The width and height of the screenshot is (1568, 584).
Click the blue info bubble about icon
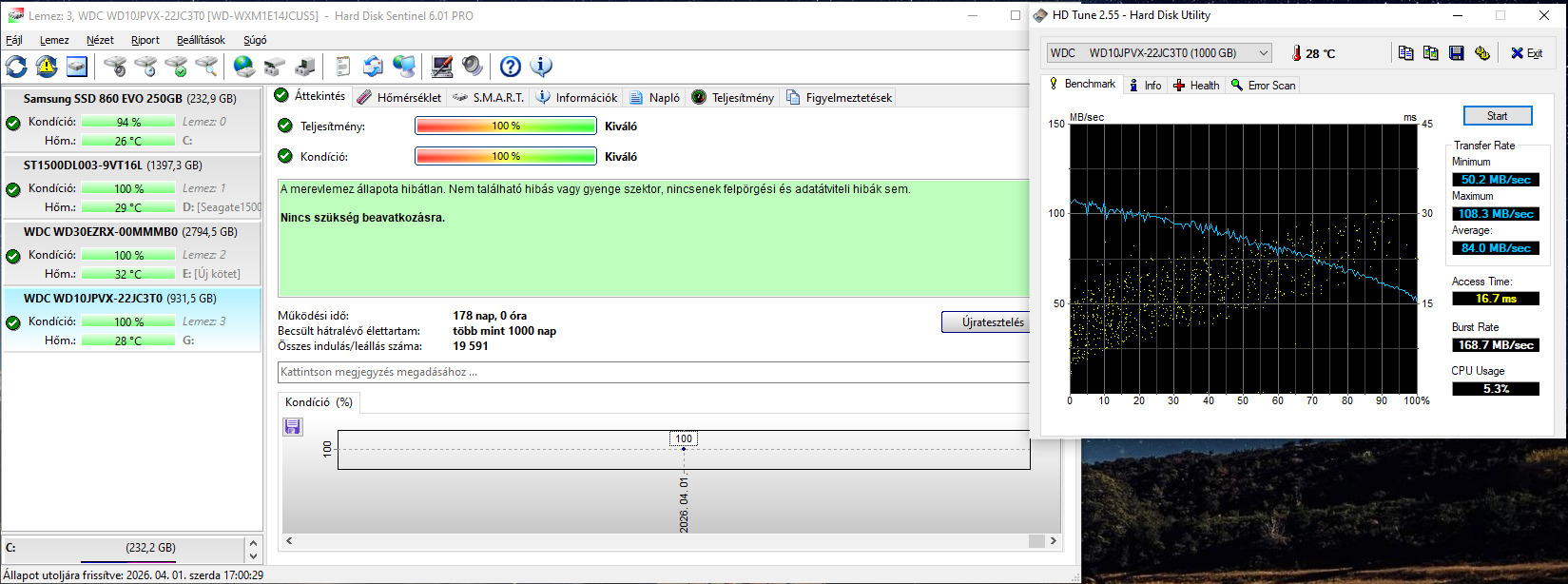(x=541, y=66)
